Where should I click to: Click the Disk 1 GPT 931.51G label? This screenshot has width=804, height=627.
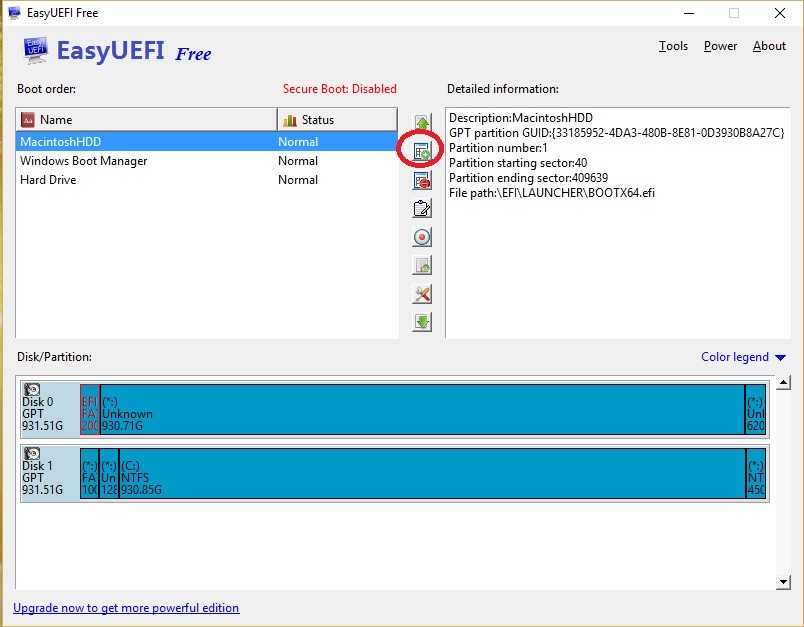pos(43,478)
